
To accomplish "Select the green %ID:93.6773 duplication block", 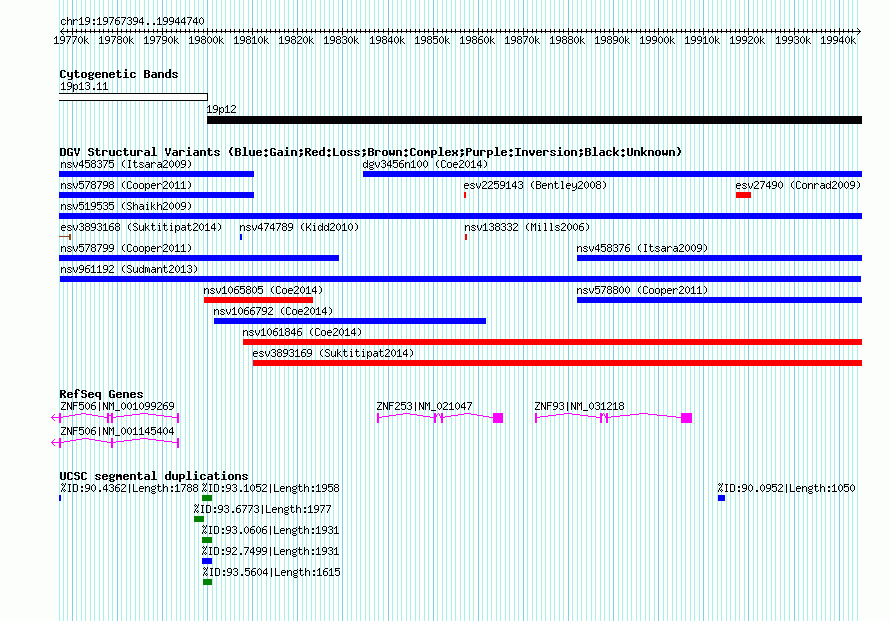I will tap(199, 519).
